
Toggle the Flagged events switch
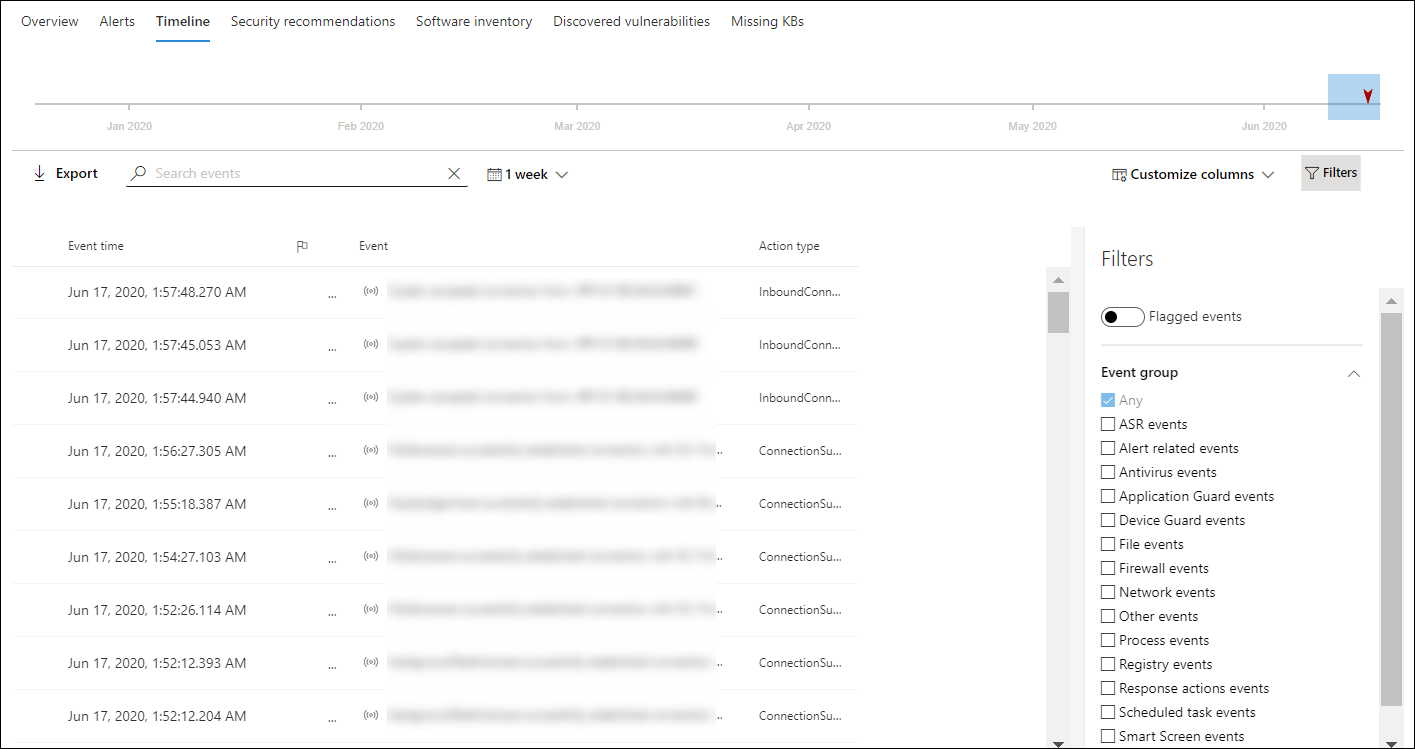tap(1122, 317)
